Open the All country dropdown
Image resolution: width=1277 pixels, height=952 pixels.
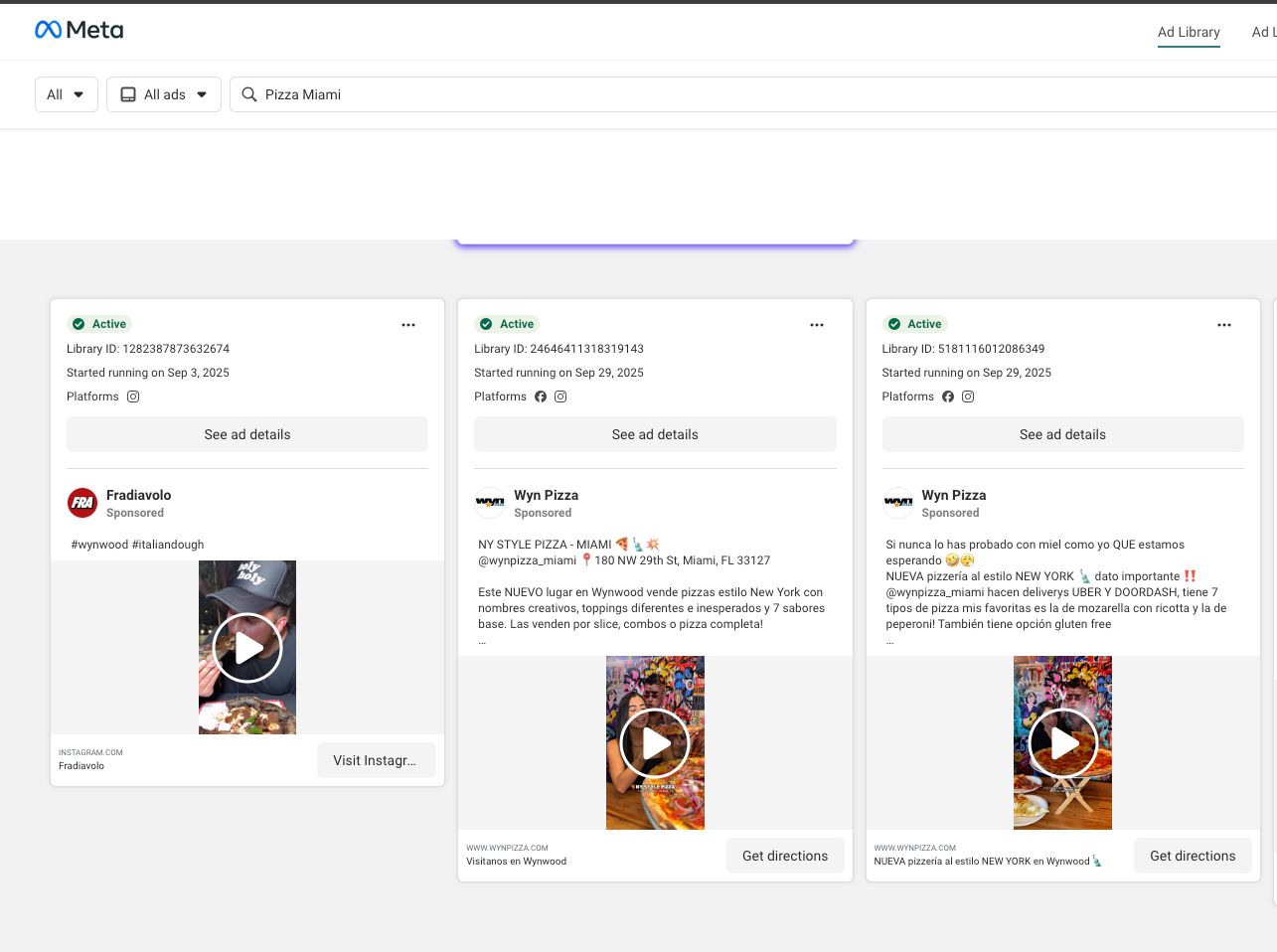coord(67,94)
